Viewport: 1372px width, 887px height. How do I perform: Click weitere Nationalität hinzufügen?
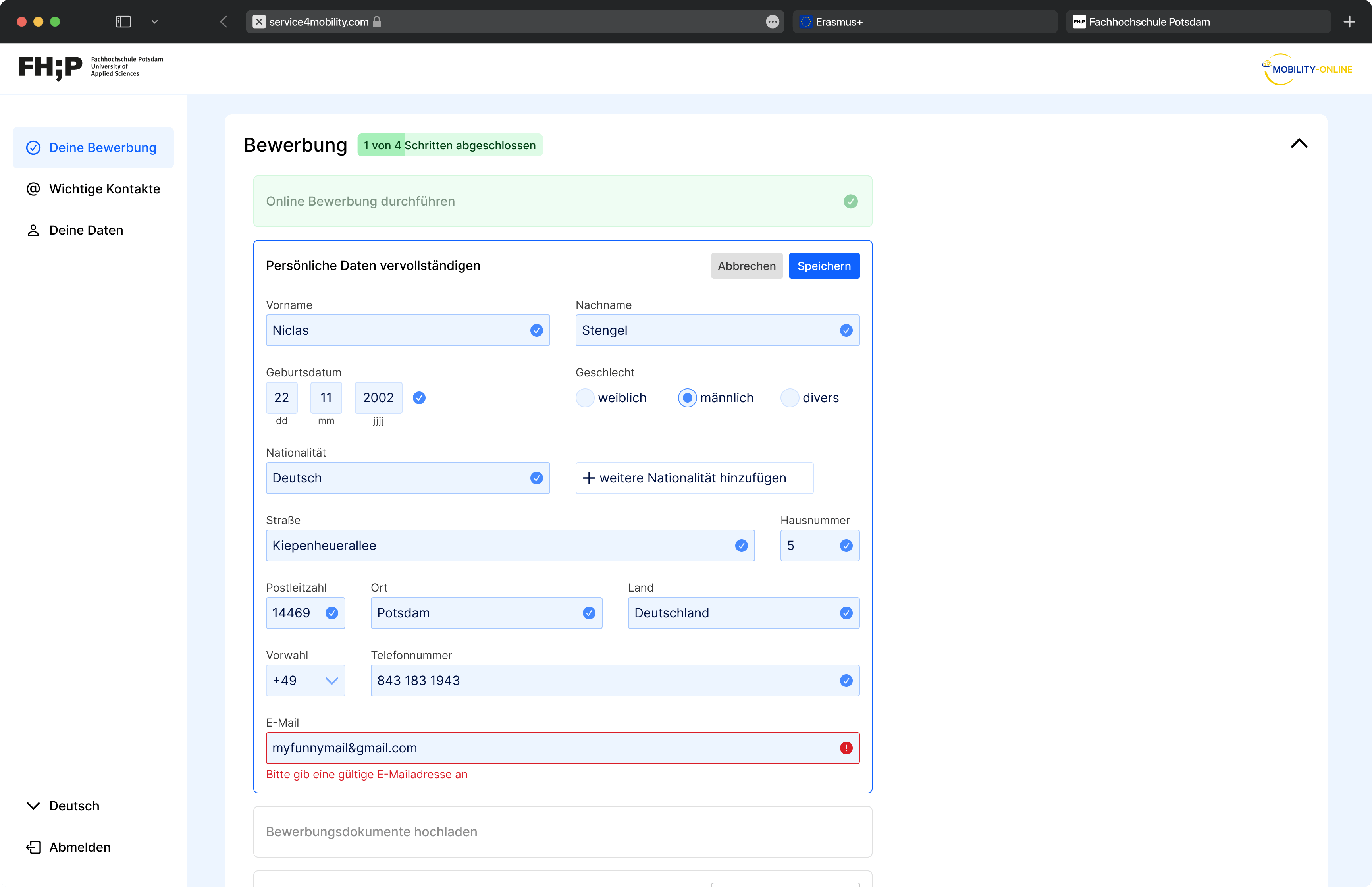694,478
